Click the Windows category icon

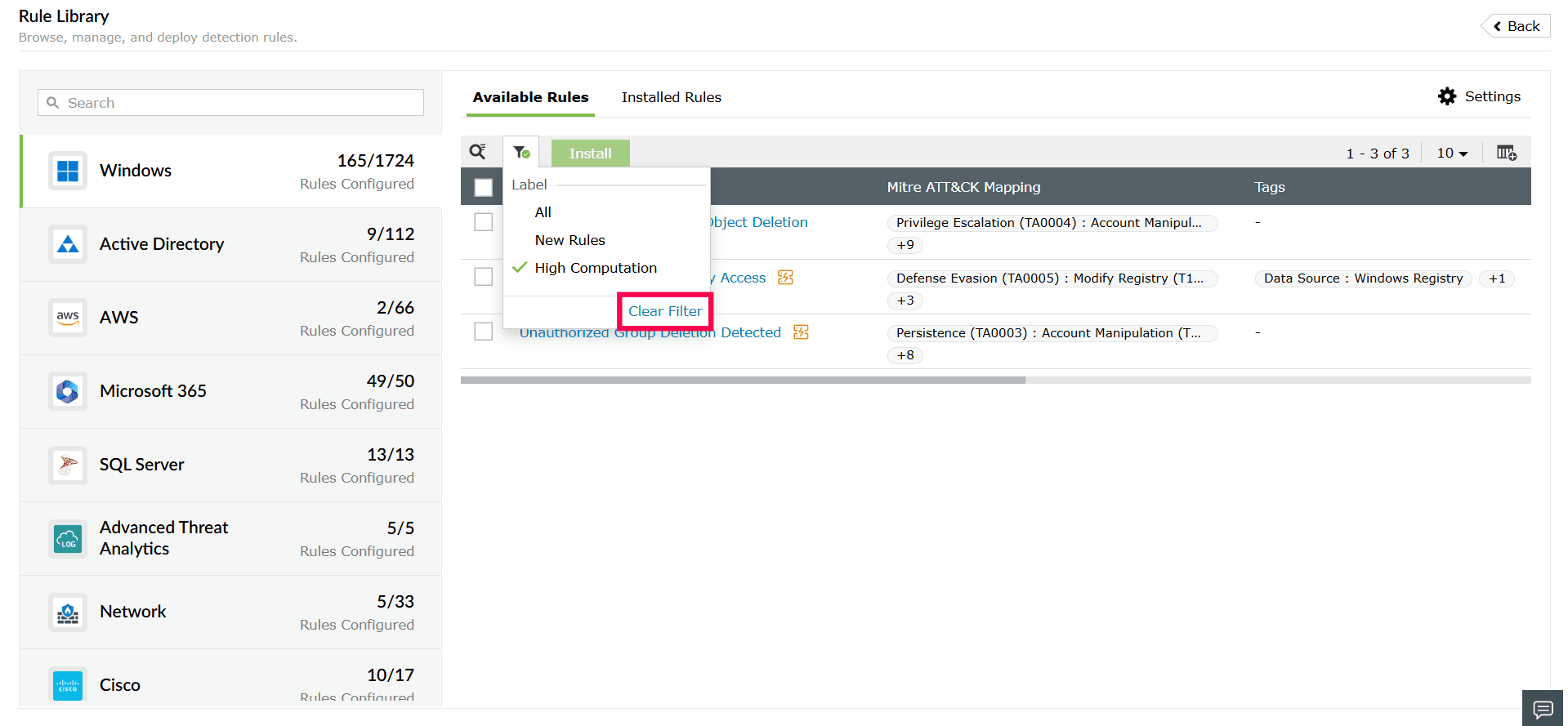tap(68, 171)
